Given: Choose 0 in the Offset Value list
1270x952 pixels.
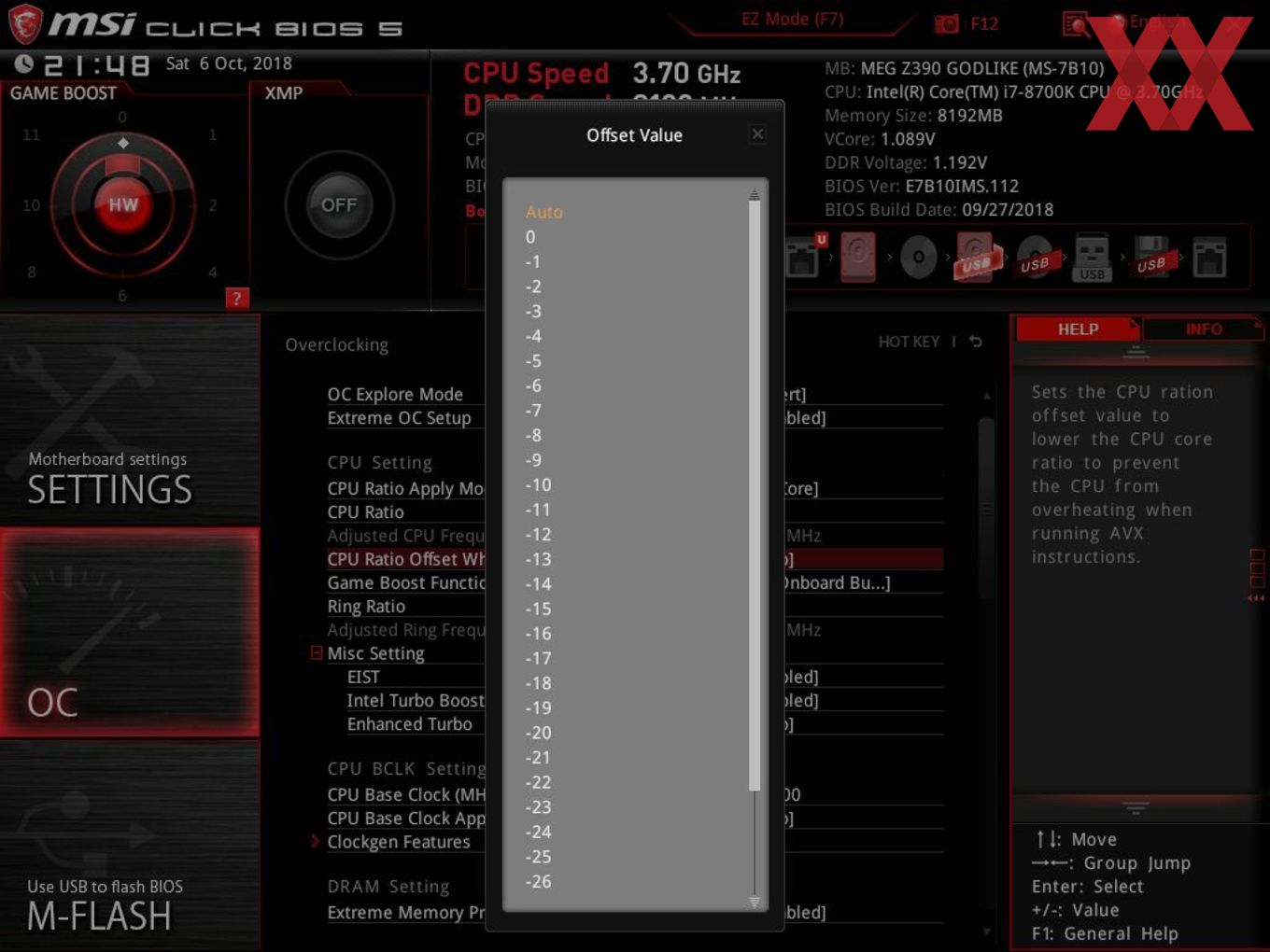Looking at the screenshot, I should click(x=530, y=237).
